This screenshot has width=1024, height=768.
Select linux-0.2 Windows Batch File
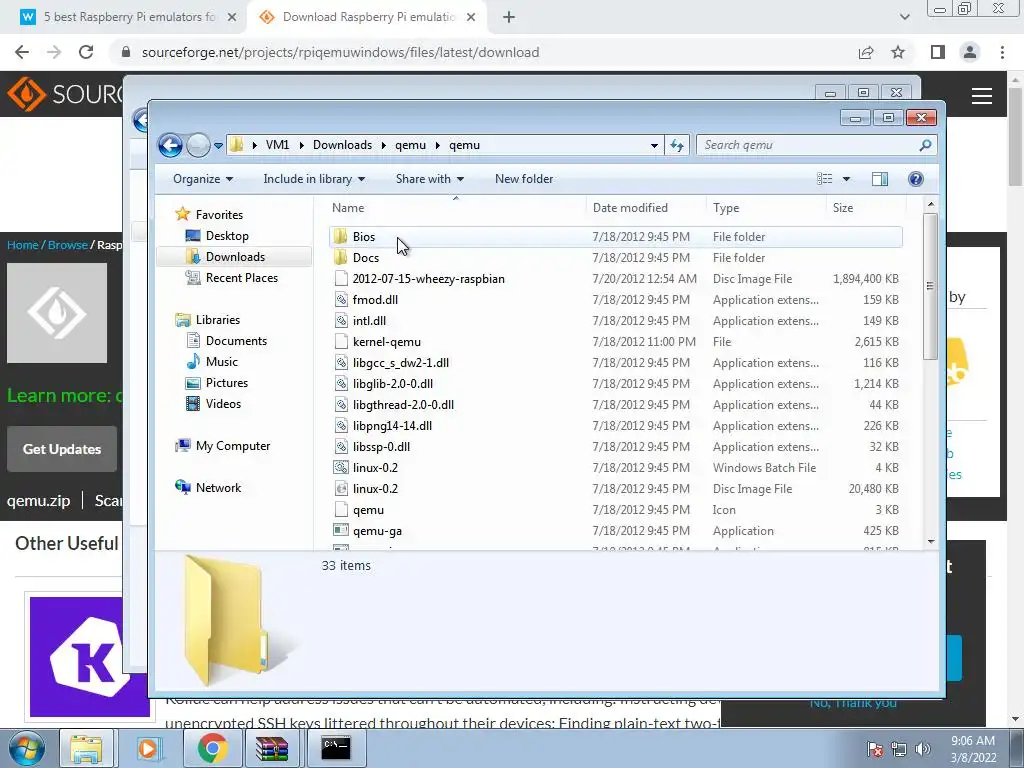point(615,468)
